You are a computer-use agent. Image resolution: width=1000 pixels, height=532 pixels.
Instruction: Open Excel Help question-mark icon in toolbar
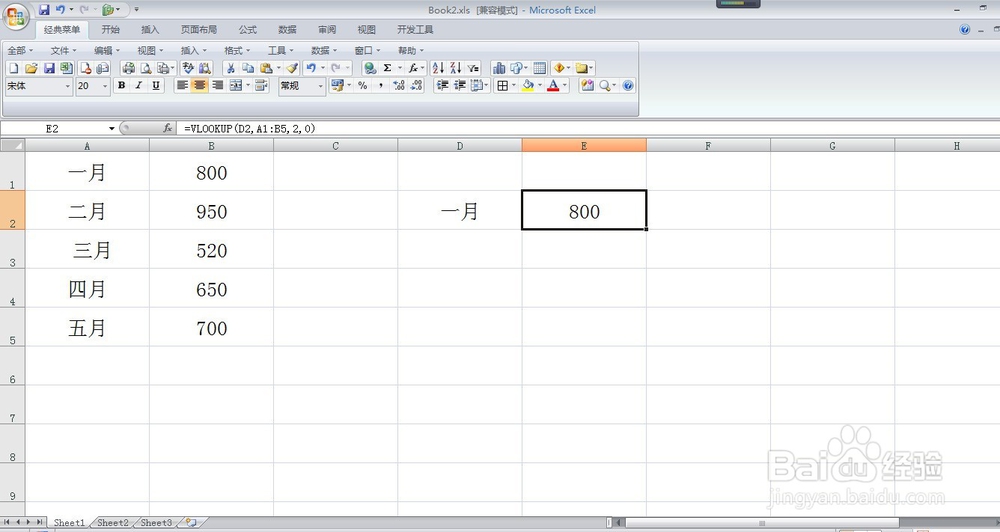tap(628, 85)
